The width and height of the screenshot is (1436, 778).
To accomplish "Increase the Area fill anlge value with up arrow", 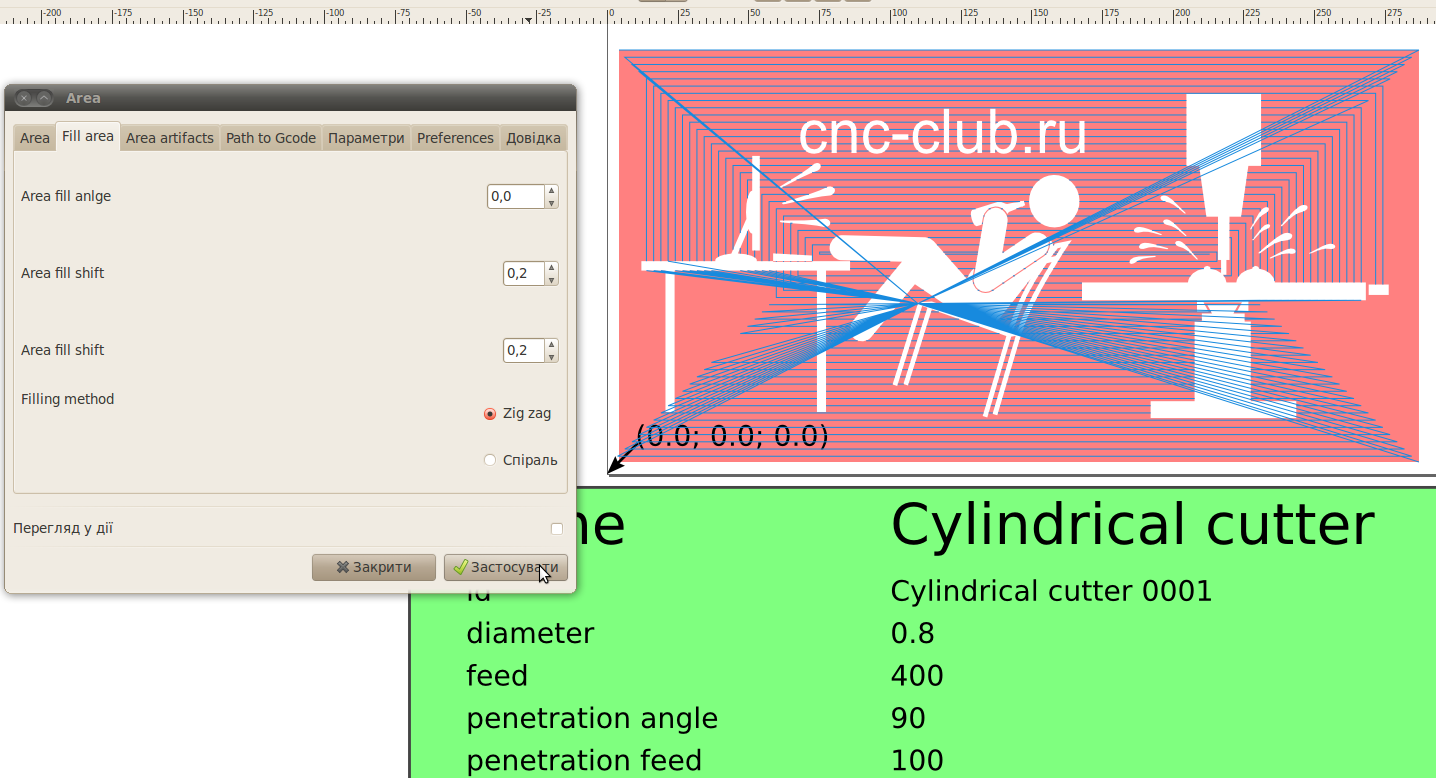I will [x=551, y=190].
